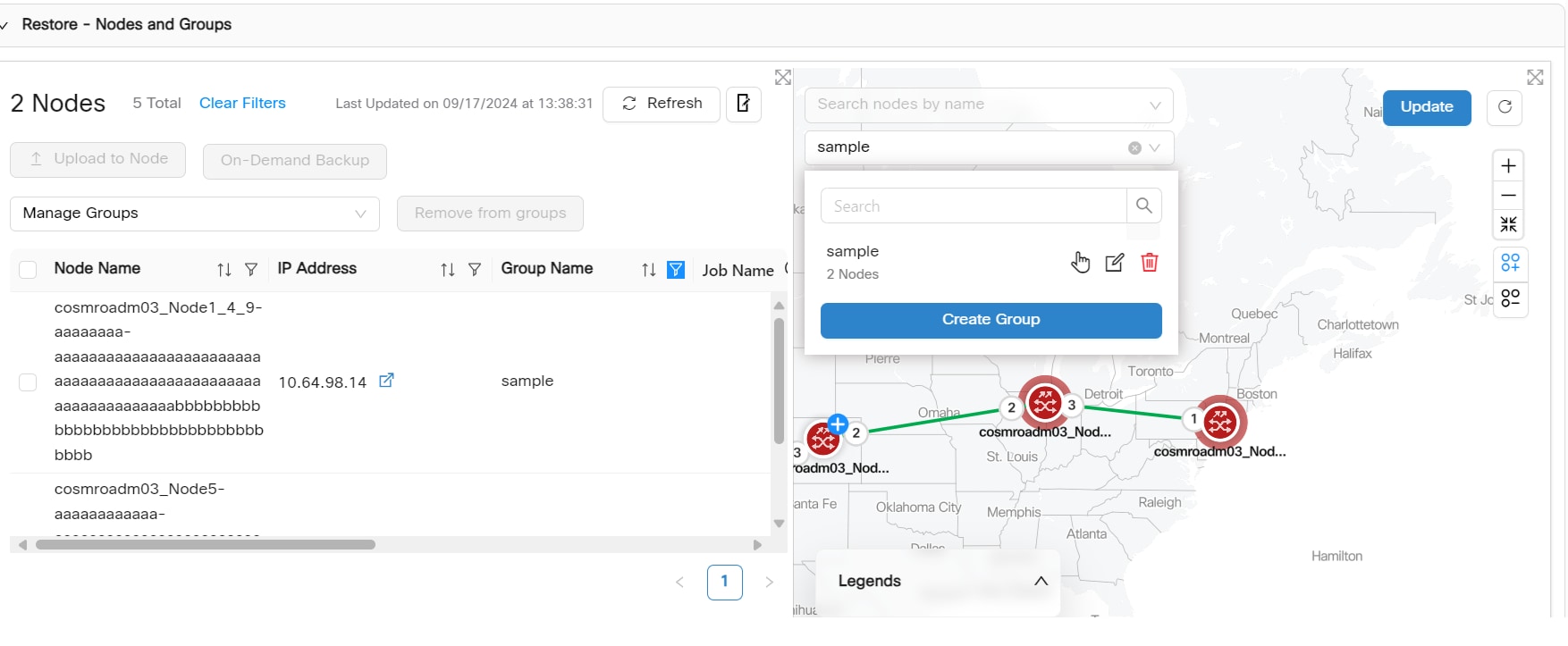Click the export table icon next to Refresh

coord(743,104)
